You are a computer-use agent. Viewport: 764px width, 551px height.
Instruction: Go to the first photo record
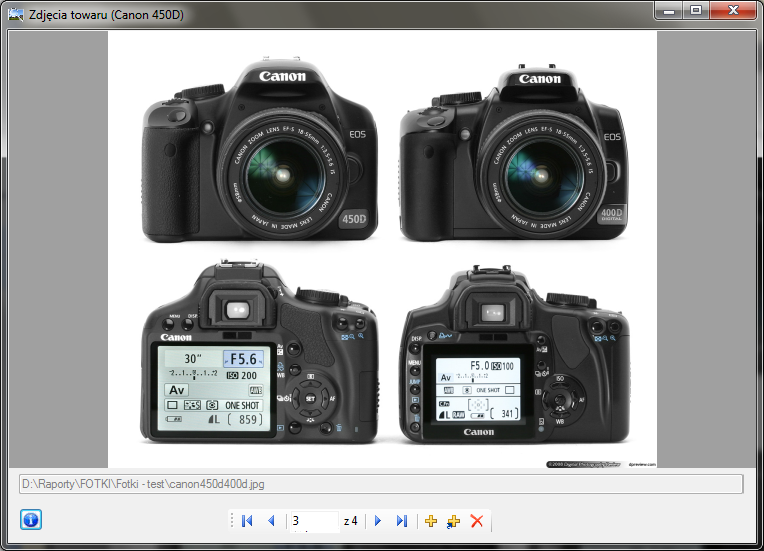[247, 521]
